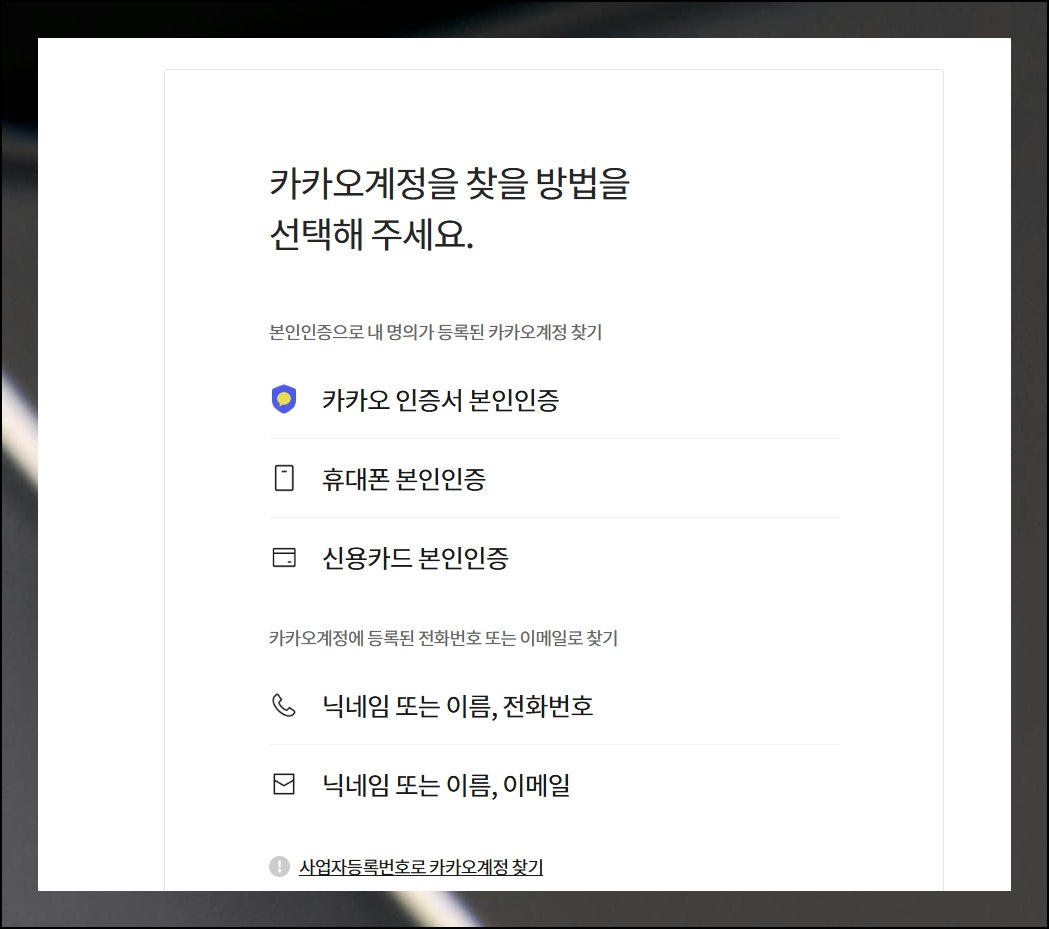Click the telephone handset icon

pos(284,705)
